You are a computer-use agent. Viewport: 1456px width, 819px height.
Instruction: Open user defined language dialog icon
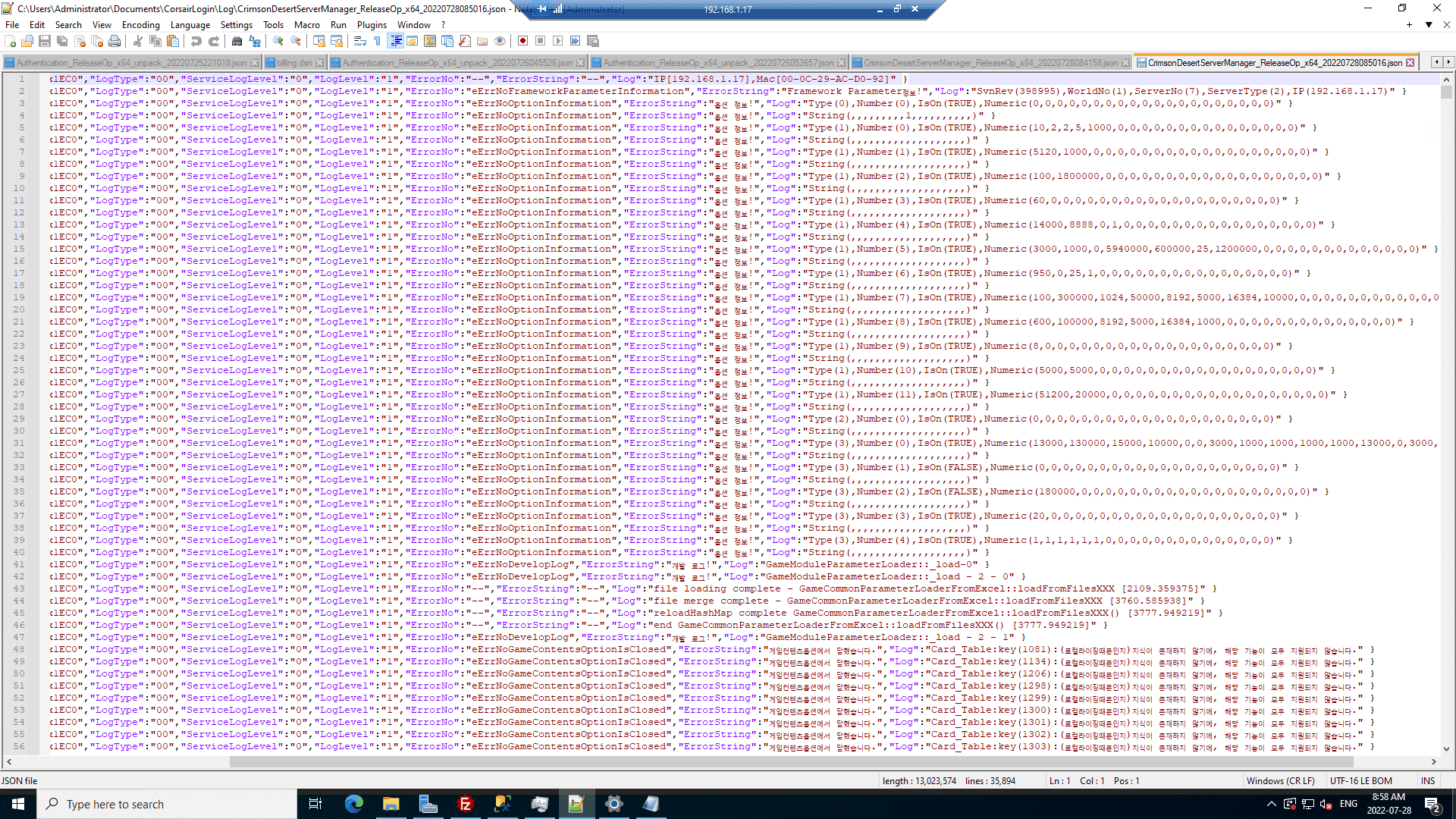point(413,41)
